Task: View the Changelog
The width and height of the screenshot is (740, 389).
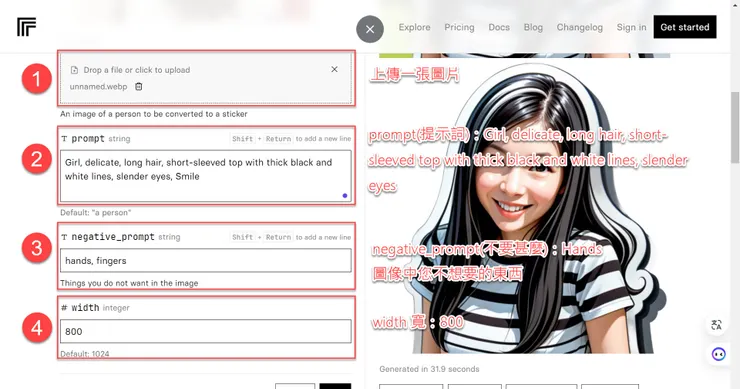Action: pos(580,27)
